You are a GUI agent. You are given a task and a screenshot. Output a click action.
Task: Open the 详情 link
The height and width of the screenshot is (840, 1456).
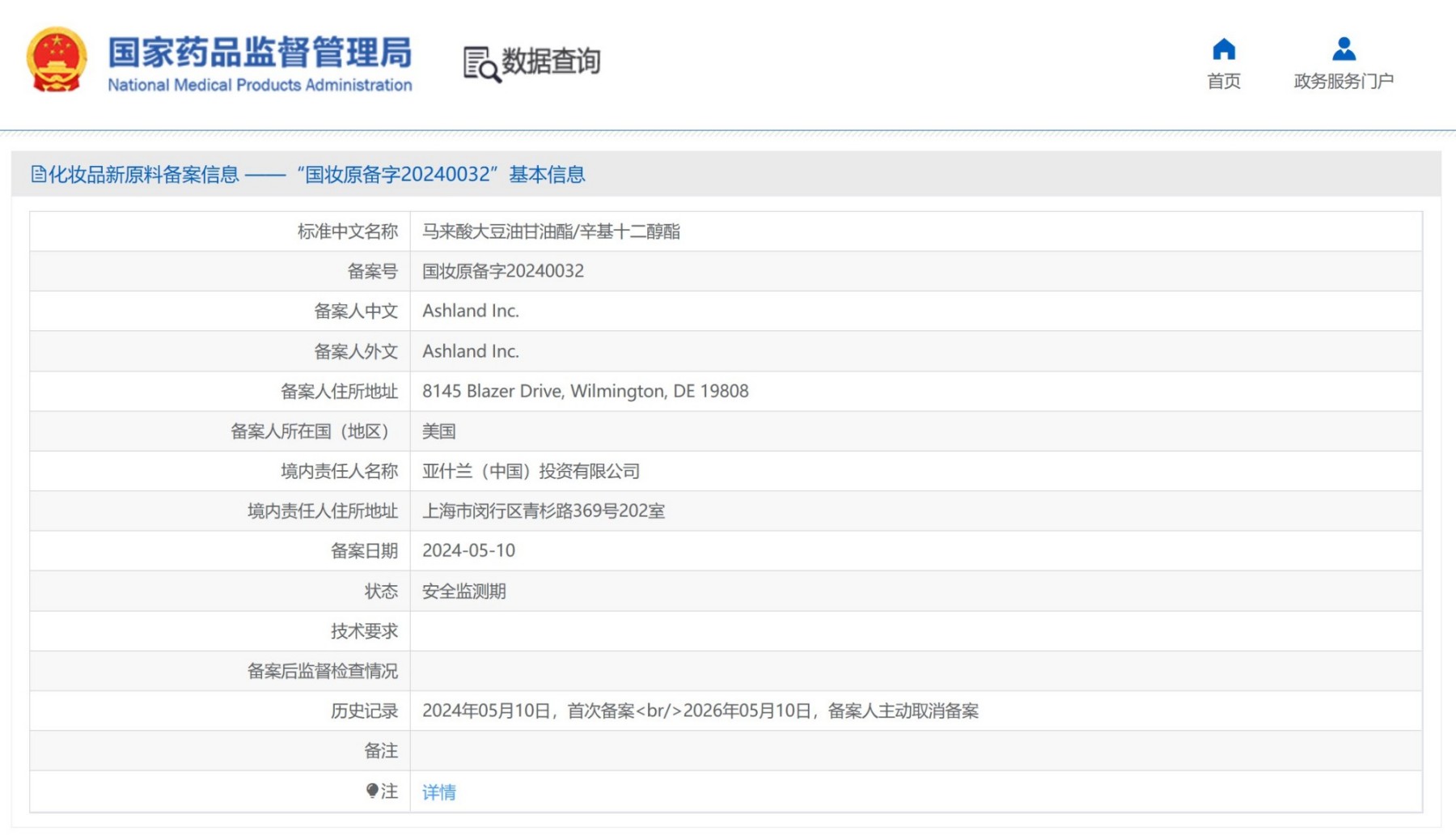(439, 792)
